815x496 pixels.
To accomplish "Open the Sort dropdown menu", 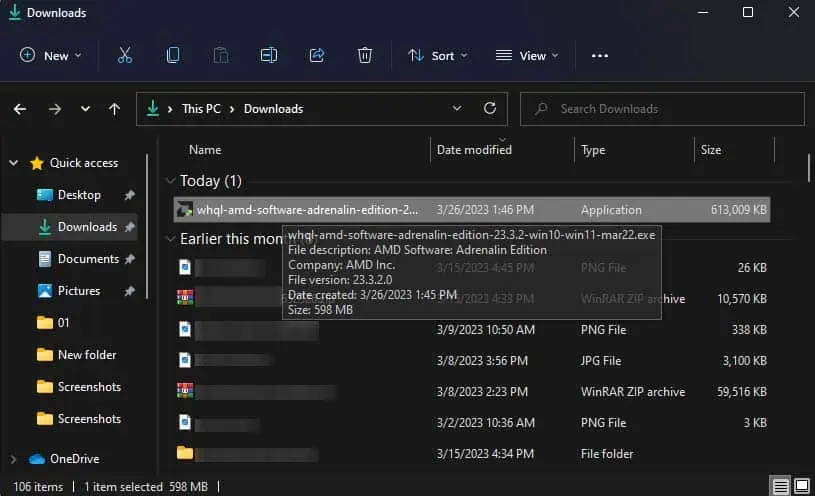I will [438, 55].
